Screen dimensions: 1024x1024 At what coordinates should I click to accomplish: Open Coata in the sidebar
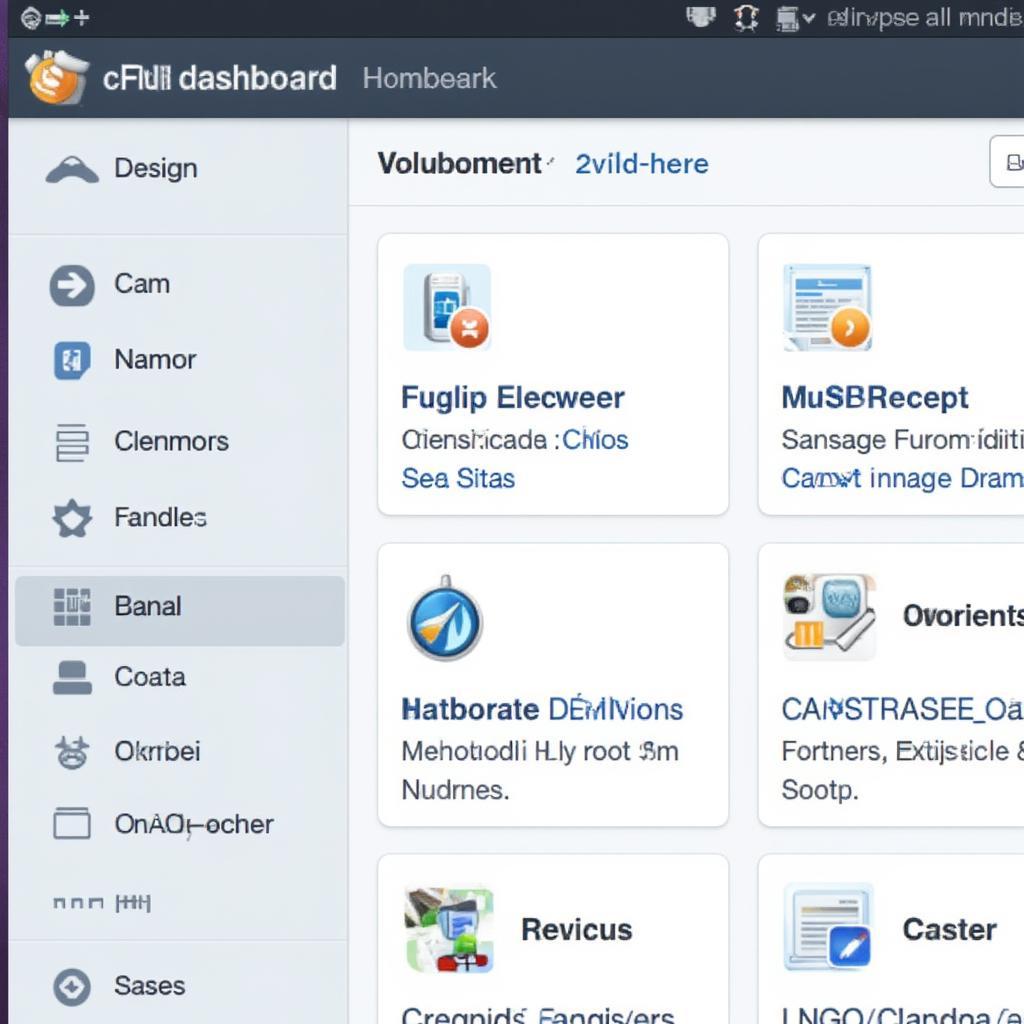(178, 677)
